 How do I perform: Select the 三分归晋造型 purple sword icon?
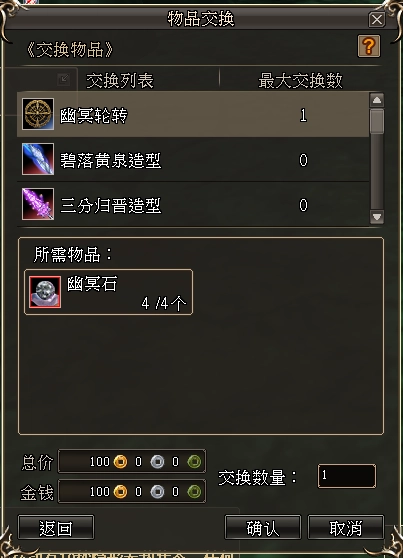38,204
